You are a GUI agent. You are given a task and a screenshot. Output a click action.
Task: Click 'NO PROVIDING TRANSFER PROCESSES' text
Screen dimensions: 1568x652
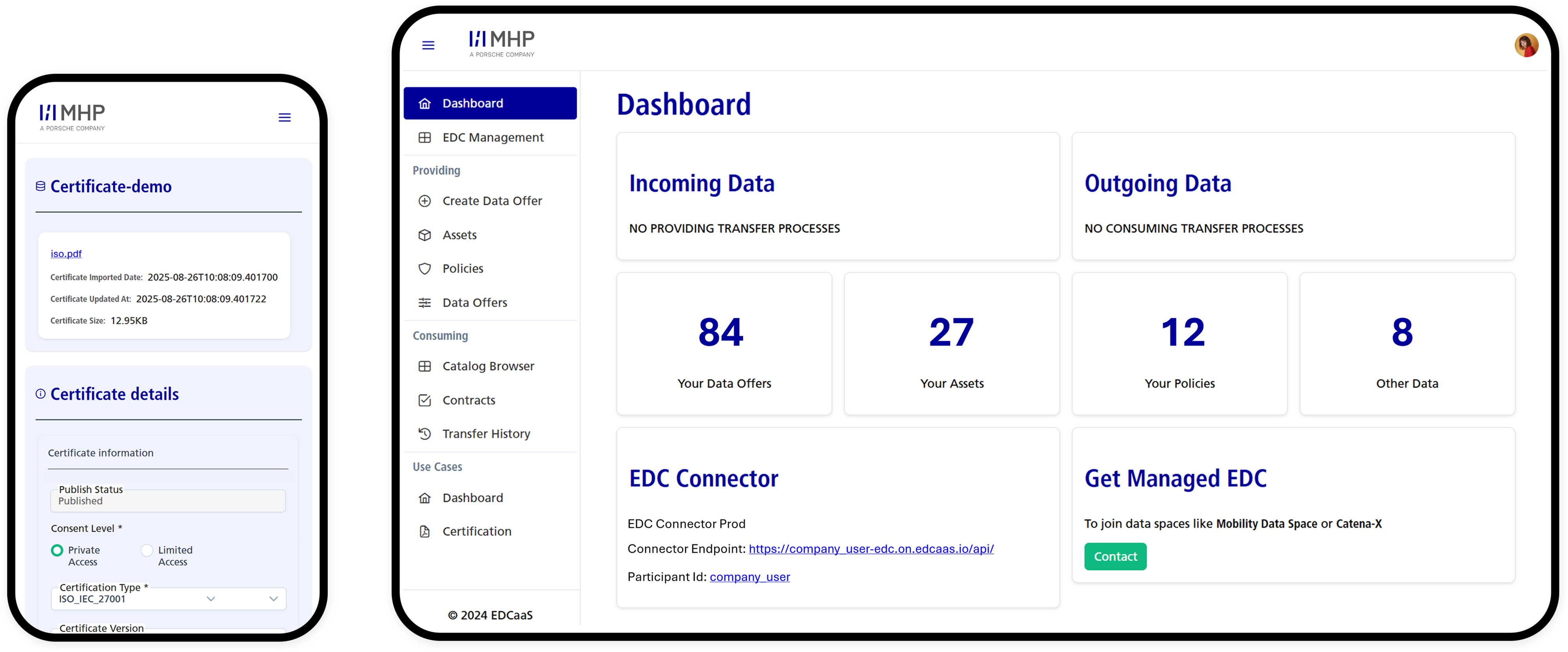[x=734, y=229]
